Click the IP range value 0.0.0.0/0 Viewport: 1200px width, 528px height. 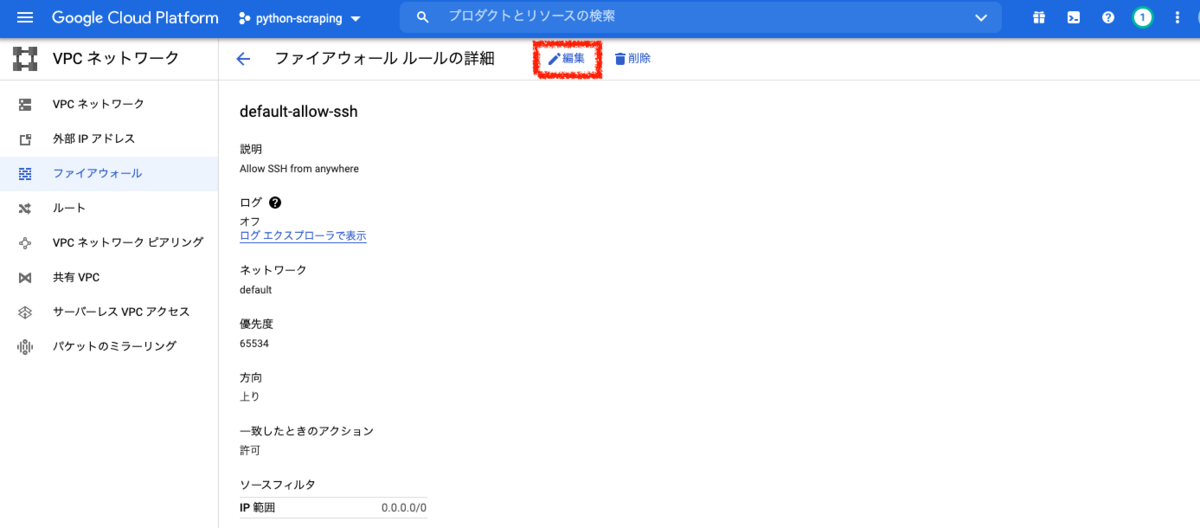[404, 508]
